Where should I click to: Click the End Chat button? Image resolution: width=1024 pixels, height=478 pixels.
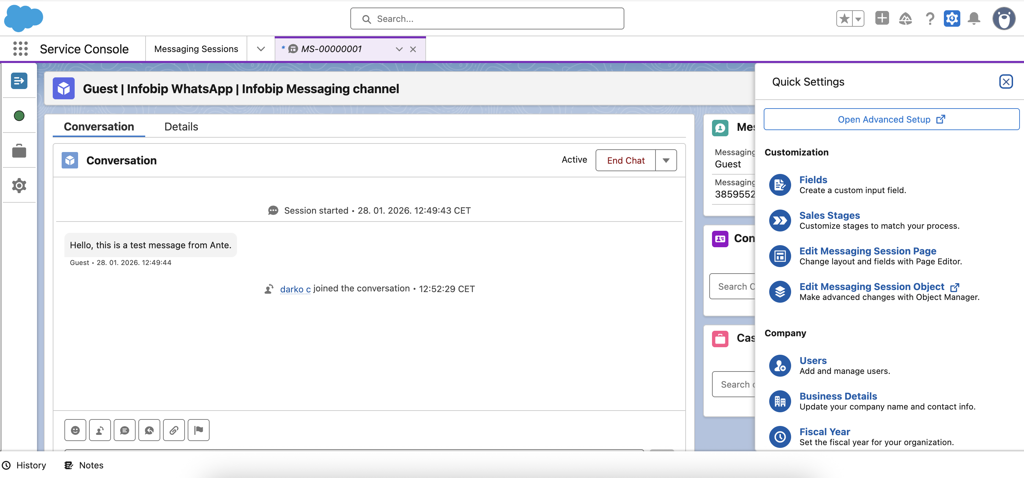626,160
